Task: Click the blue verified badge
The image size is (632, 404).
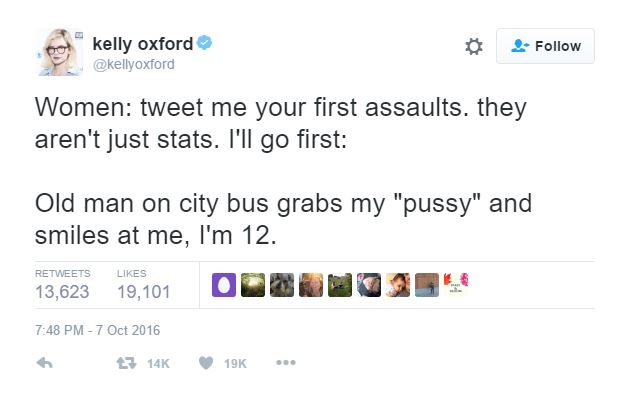Action: (x=204, y=42)
